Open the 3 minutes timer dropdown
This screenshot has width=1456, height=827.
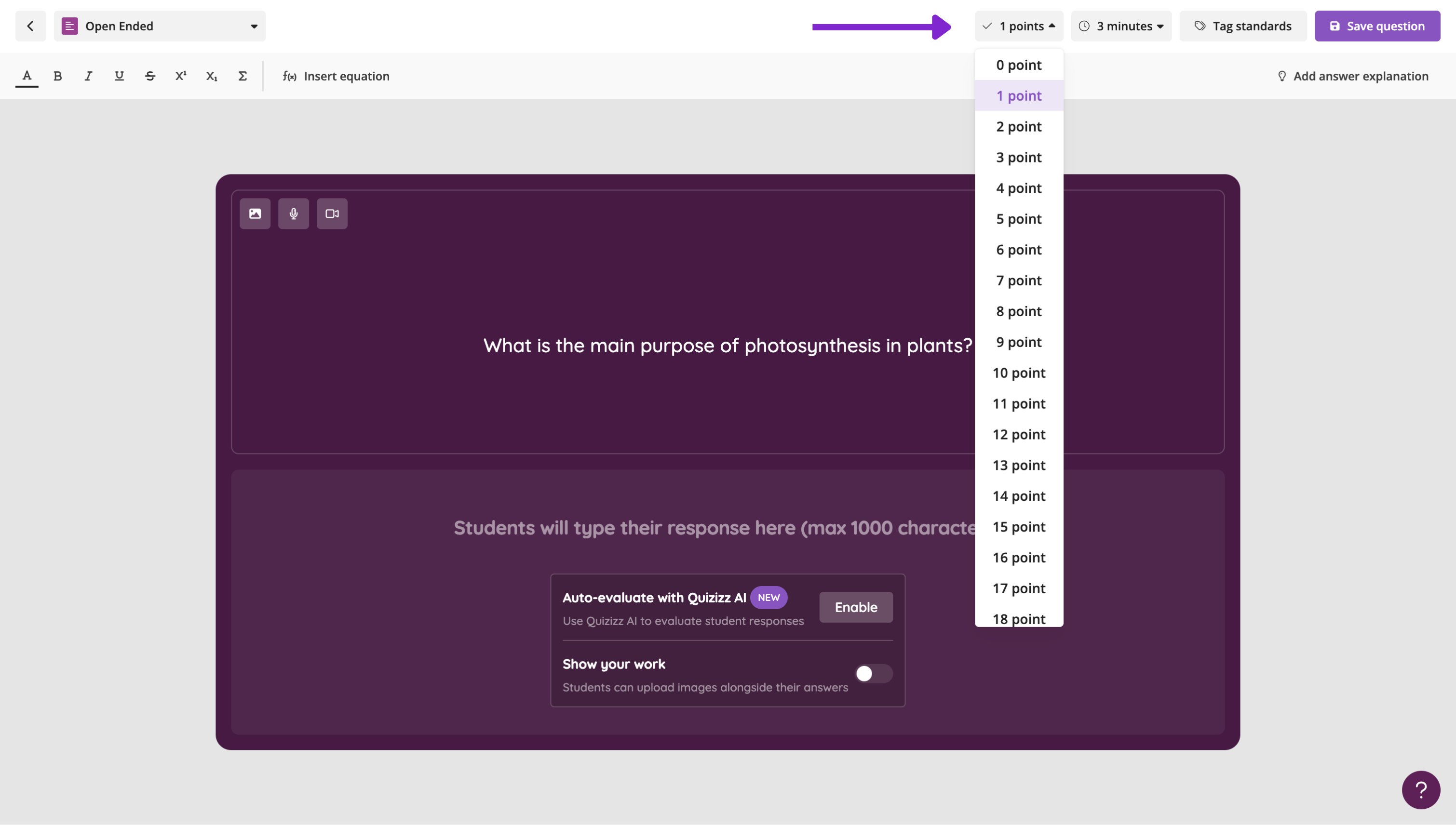[x=1121, y=26]
